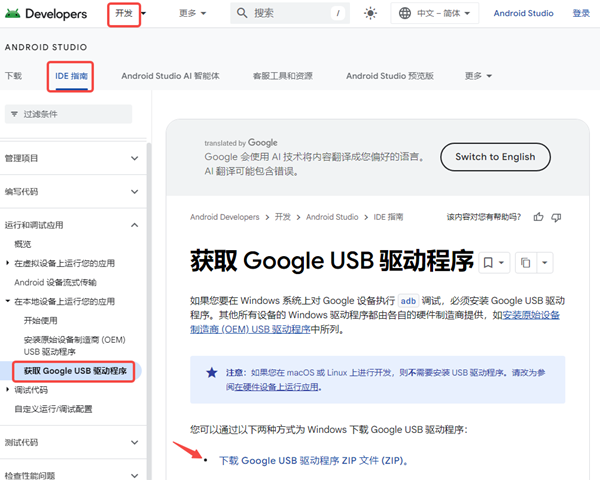Viewport: 600px width, 480px height.
Task: Expand 在虚拟设备上运行您的应用 tree item
Action: coord(7,263)
